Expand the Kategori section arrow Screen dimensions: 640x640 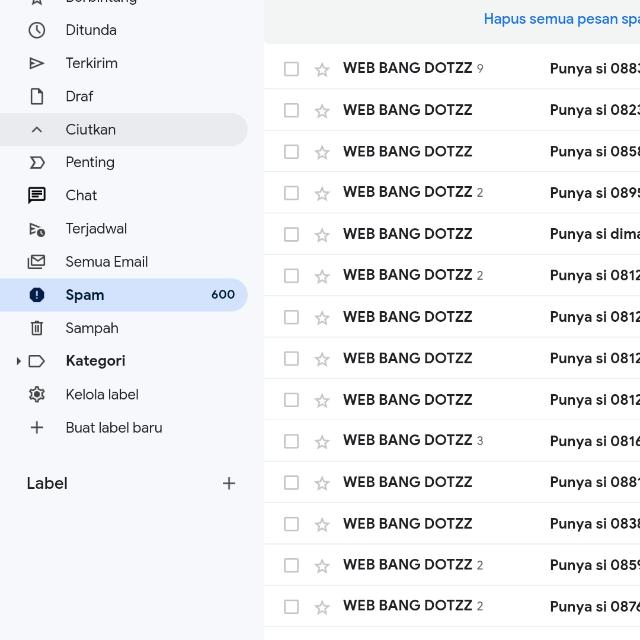click(18, 361)
